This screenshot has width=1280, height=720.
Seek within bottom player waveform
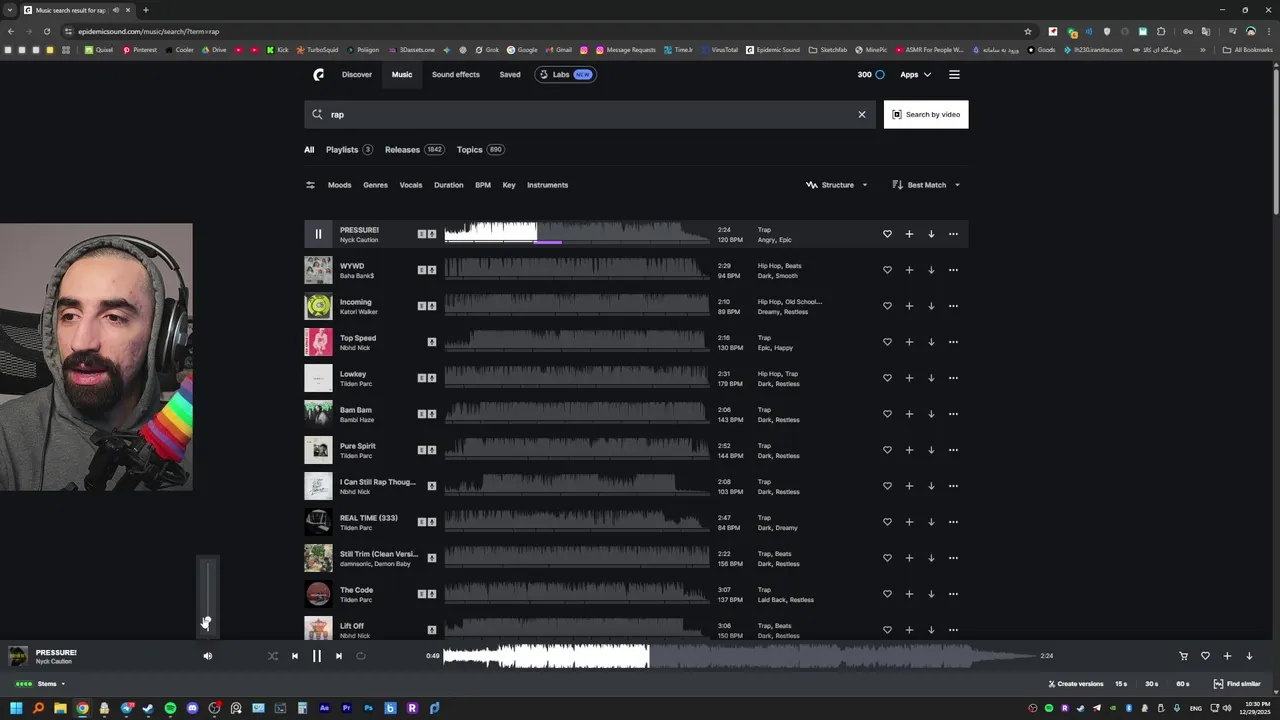[738, 656]
